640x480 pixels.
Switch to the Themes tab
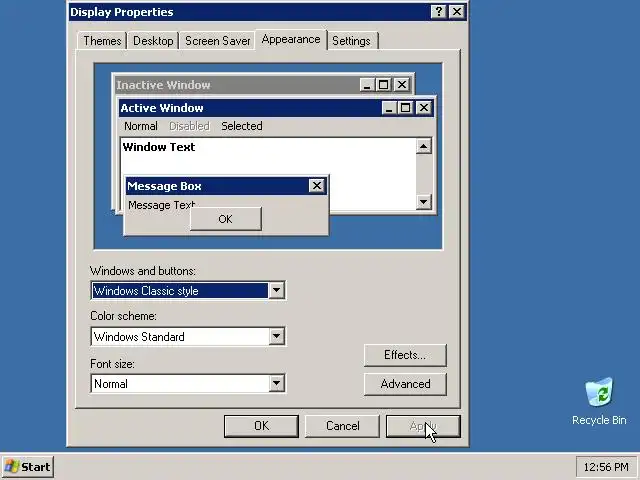(102, 41)
